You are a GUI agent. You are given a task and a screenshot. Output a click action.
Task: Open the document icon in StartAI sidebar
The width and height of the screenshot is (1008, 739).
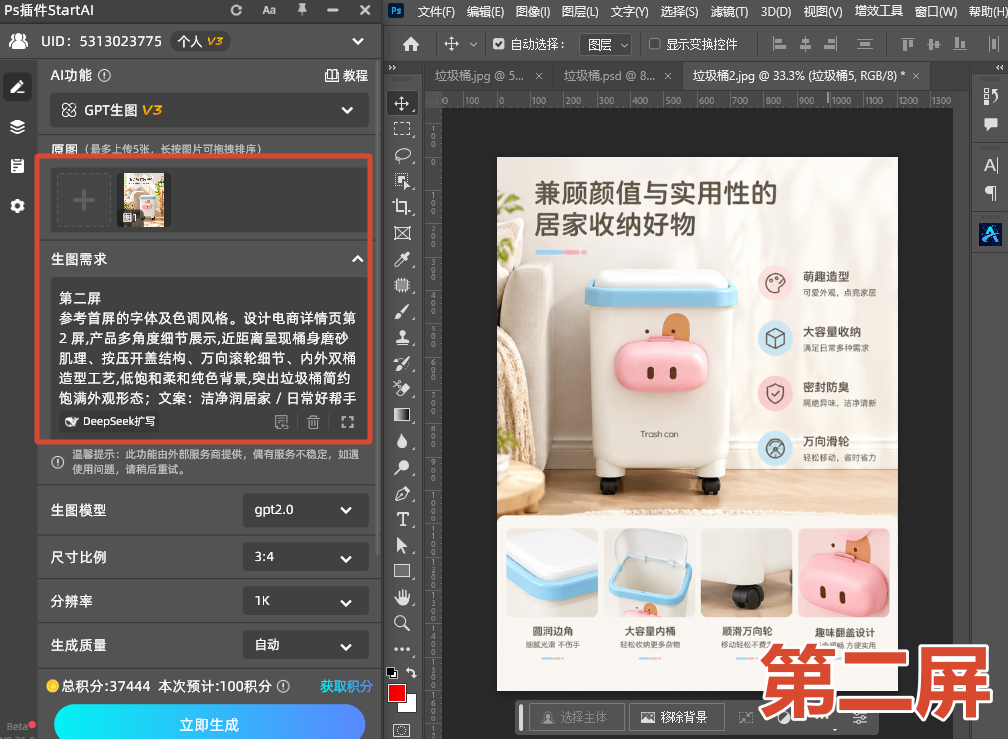pos(17,166)
